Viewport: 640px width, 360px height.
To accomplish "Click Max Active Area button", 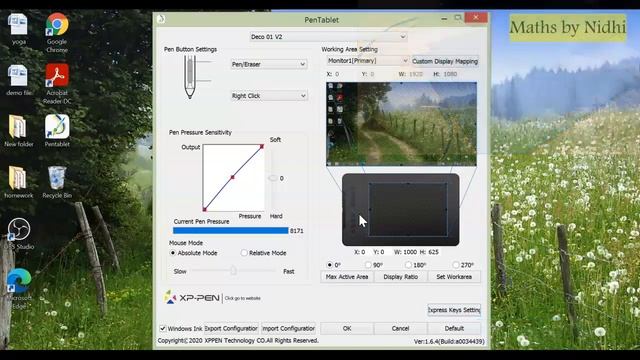I will pyautogui.click(x=347, y=277).
